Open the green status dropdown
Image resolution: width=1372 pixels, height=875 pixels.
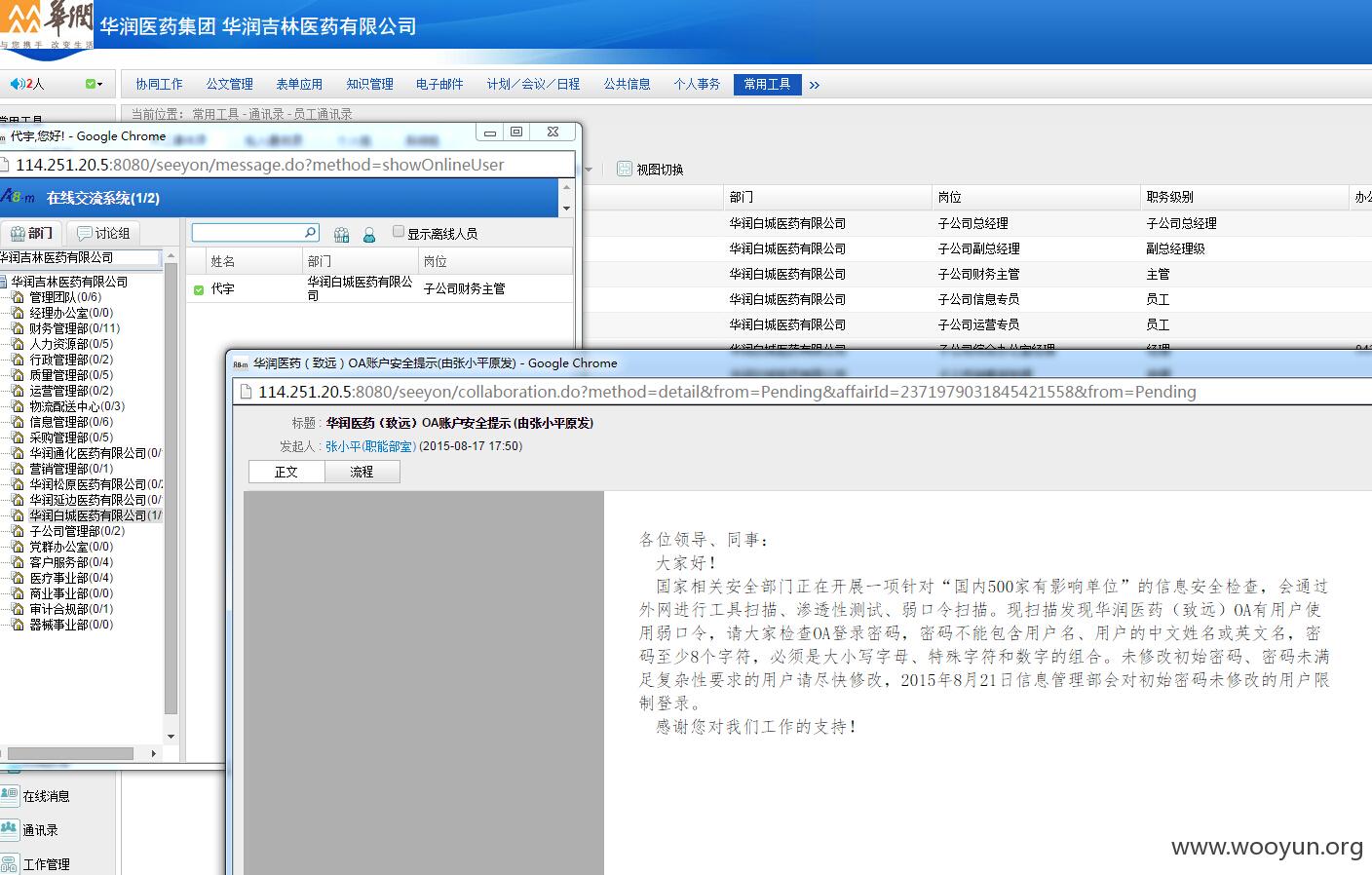click(94, 84)
